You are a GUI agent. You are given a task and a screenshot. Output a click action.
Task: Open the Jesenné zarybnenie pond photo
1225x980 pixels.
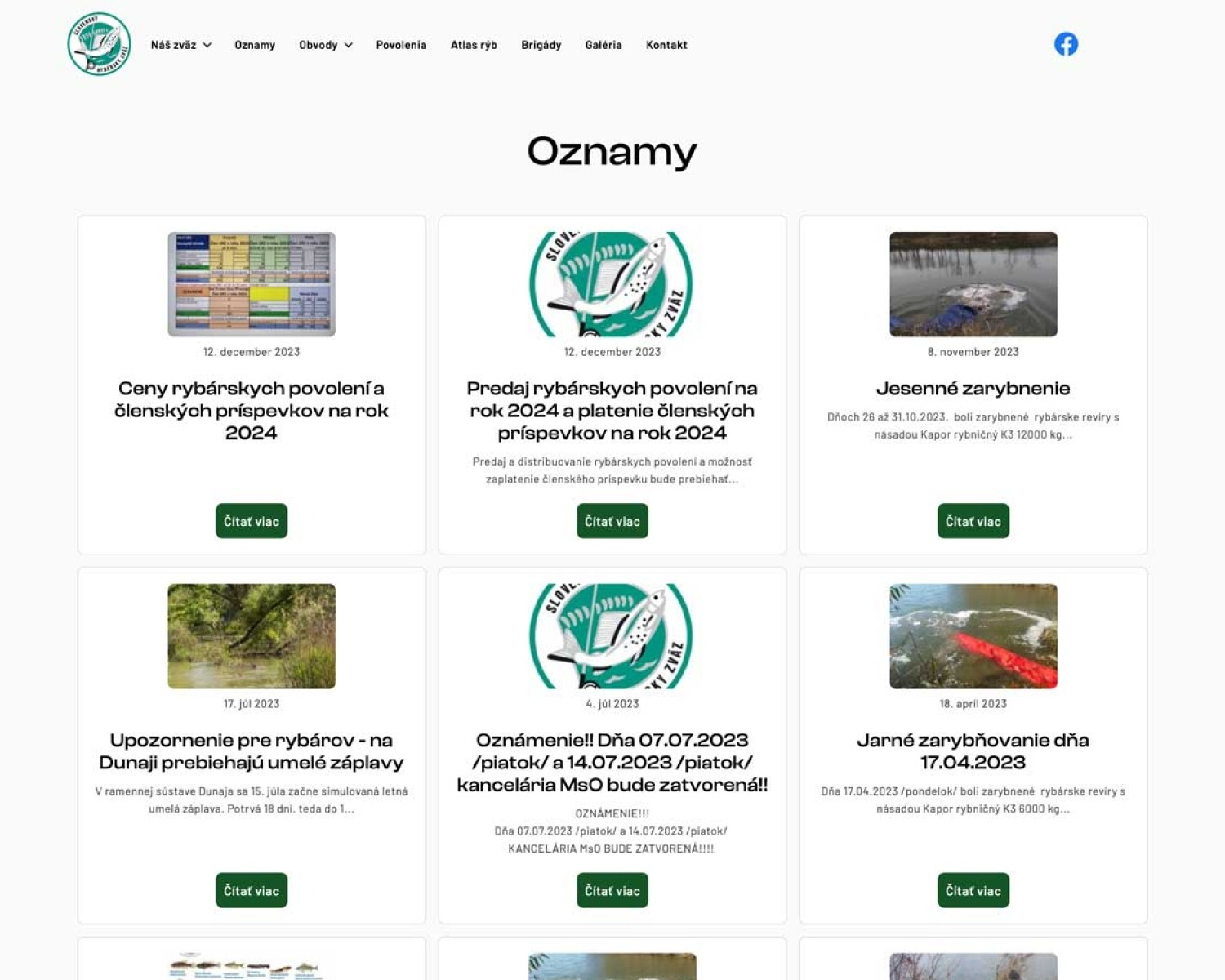973,284
